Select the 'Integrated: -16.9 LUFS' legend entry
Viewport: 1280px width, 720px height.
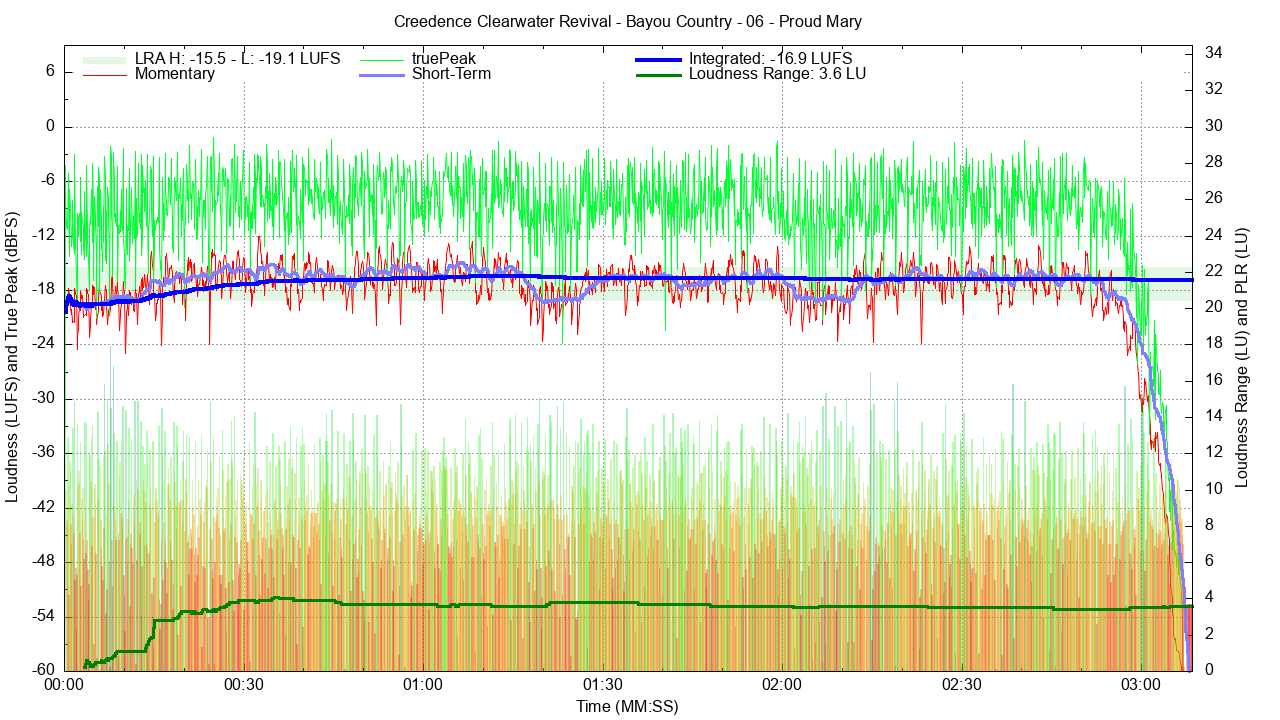(x=770, y=58)
